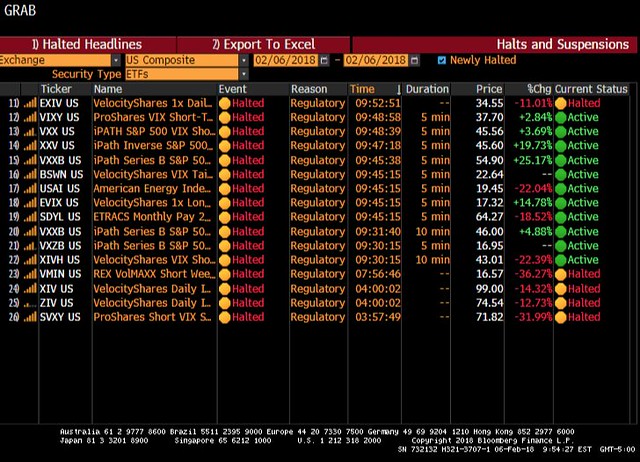Click the bar chart icon beside VIXY US
The image size is (640, 462).
coord(30,118)
